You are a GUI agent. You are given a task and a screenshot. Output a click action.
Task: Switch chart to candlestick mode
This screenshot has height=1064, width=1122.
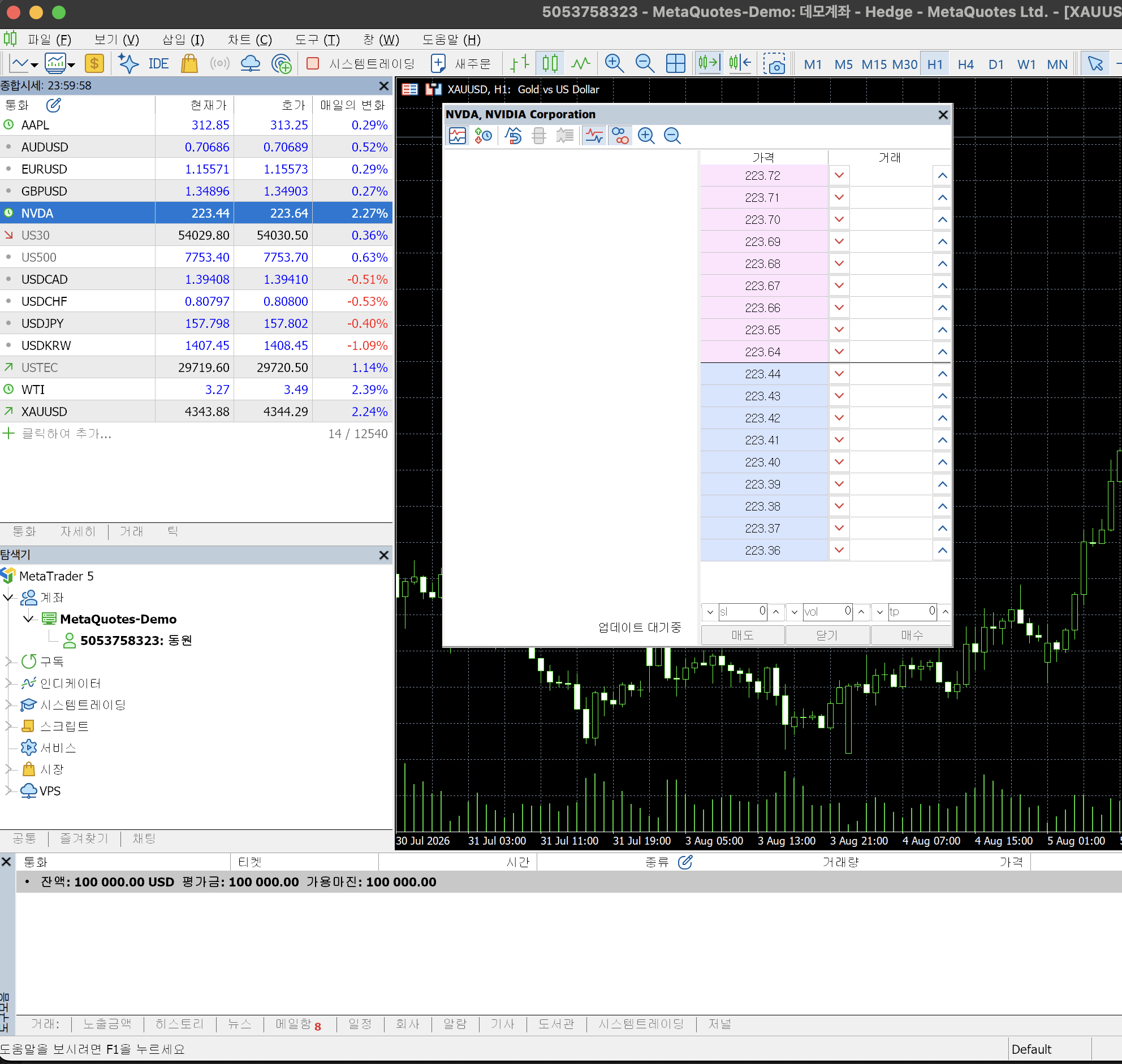550,63
